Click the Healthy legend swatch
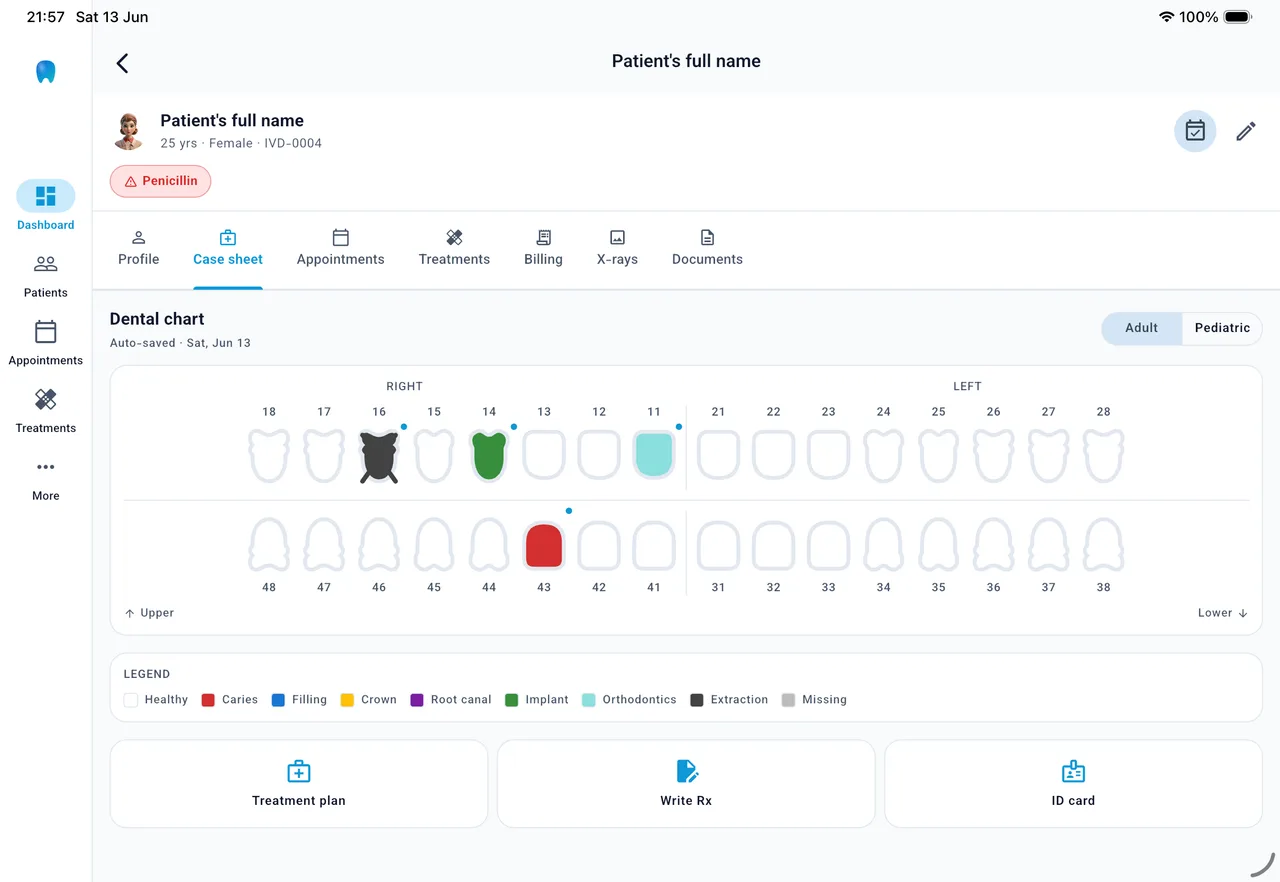Viewport: 1280px width, 882px height. click(131, 700)
